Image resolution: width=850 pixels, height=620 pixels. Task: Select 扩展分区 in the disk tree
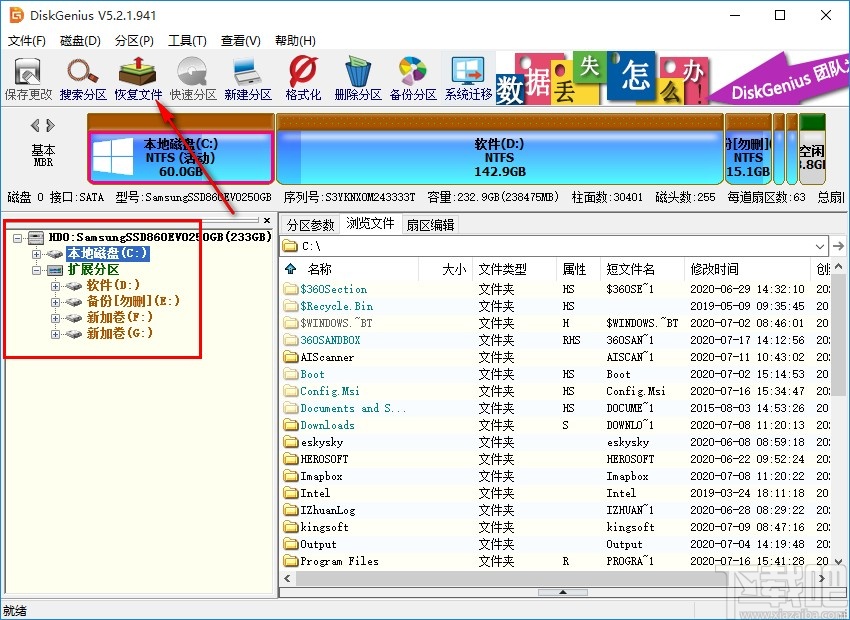(93, 269)
